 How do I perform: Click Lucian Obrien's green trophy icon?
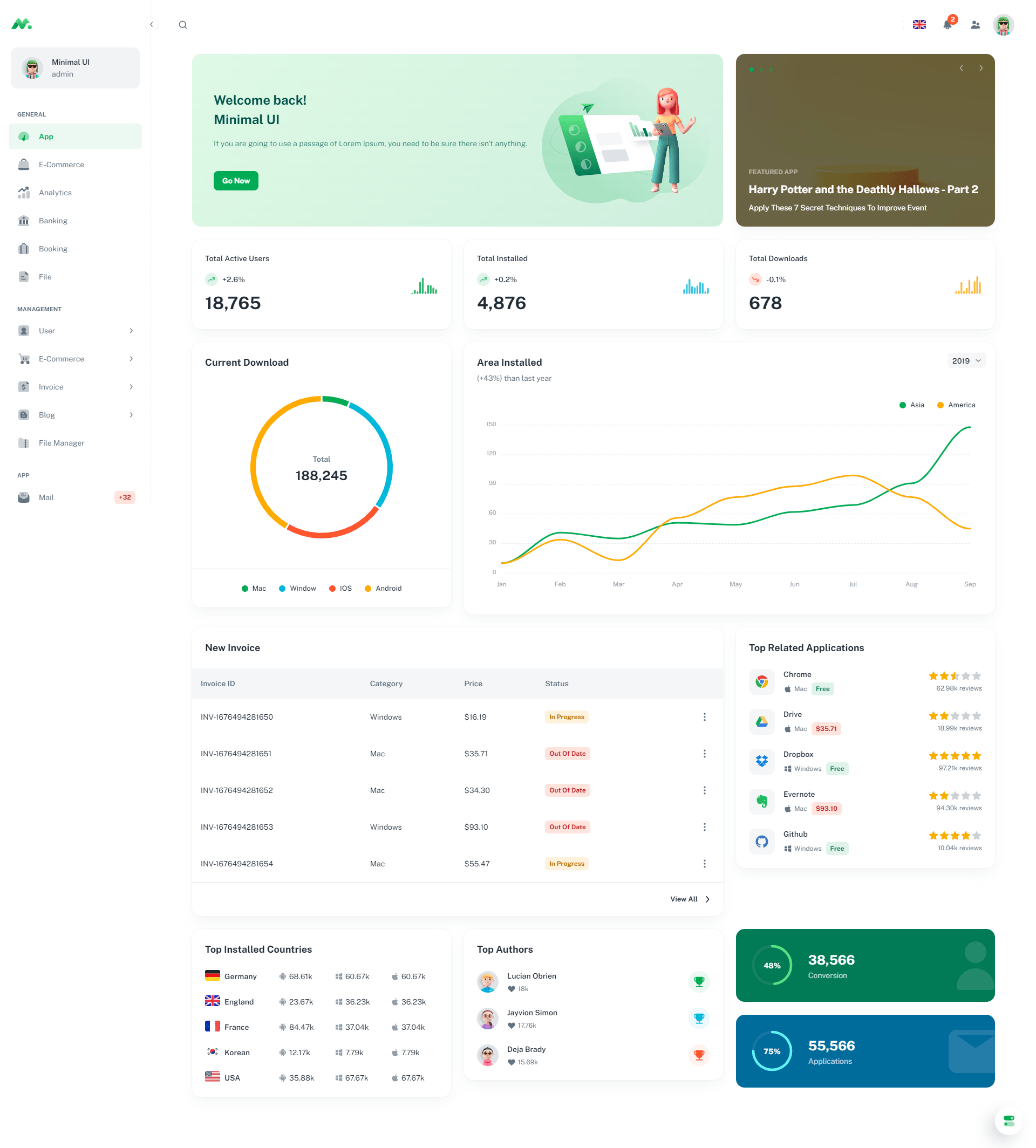pyautogui.click(x=699, y=981)
